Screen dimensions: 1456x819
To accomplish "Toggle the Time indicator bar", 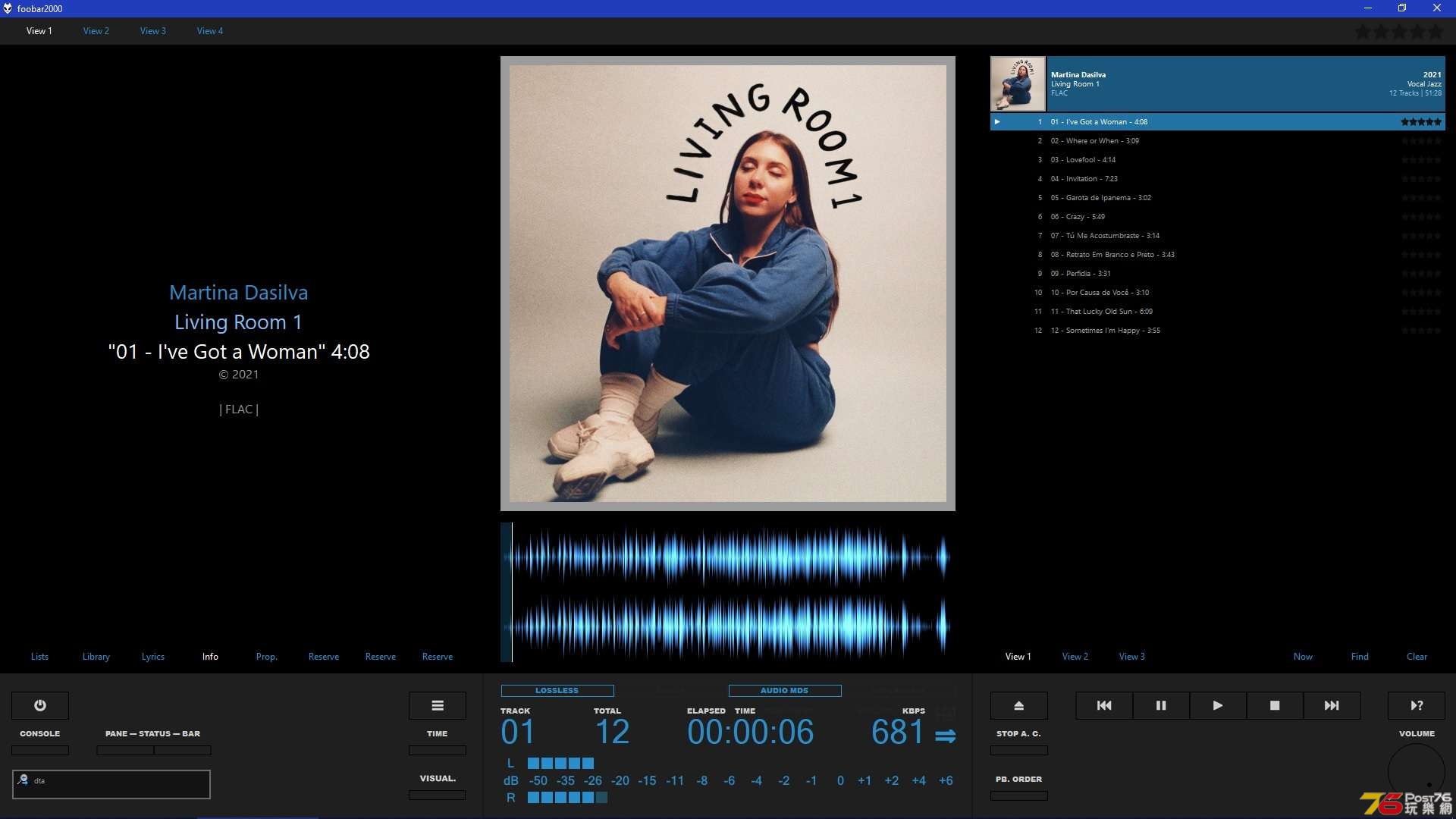I will [x=438, y=750].
